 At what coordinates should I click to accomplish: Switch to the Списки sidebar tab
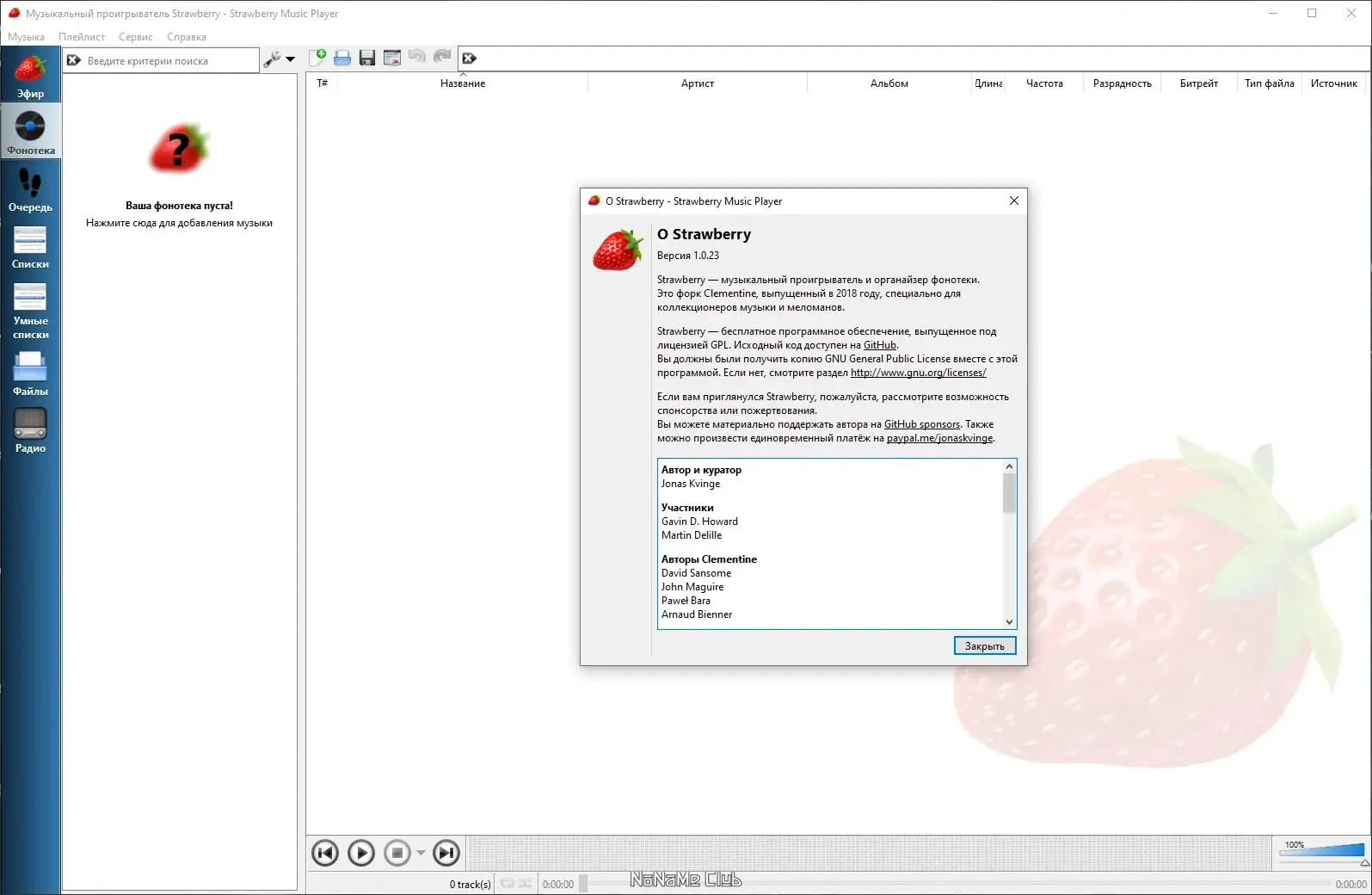pos(30,245)
